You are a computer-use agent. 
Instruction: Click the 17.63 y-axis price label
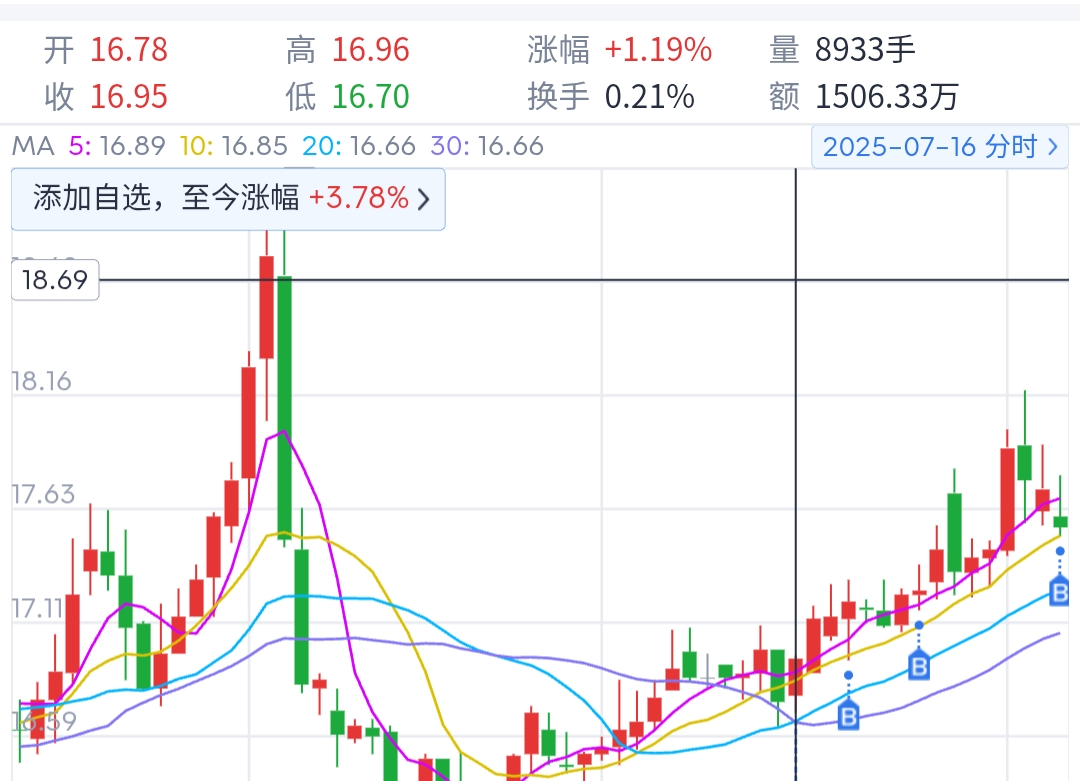(x=43, y=494)
